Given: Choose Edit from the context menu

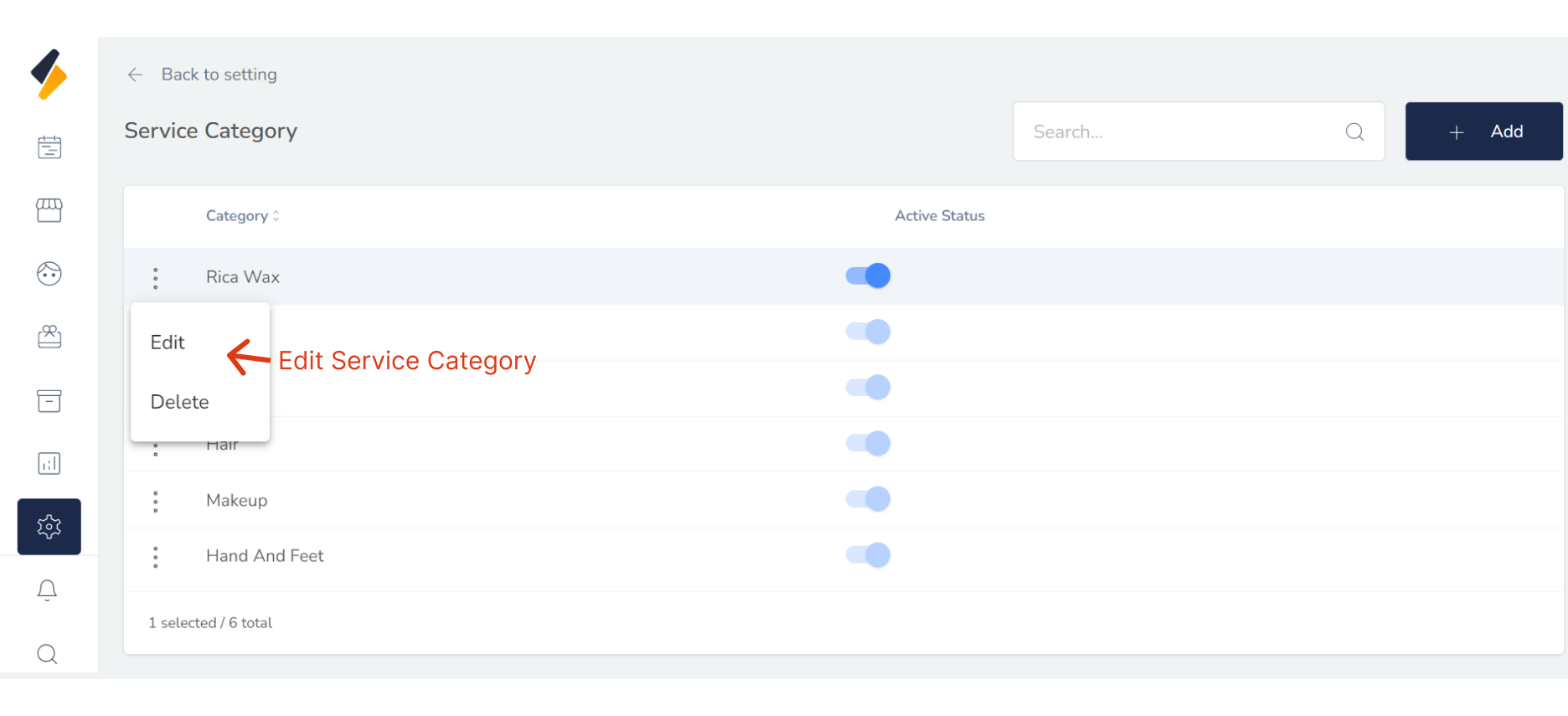Looking at the screenshot, I should pyautogui.click(x=168, y=343).
